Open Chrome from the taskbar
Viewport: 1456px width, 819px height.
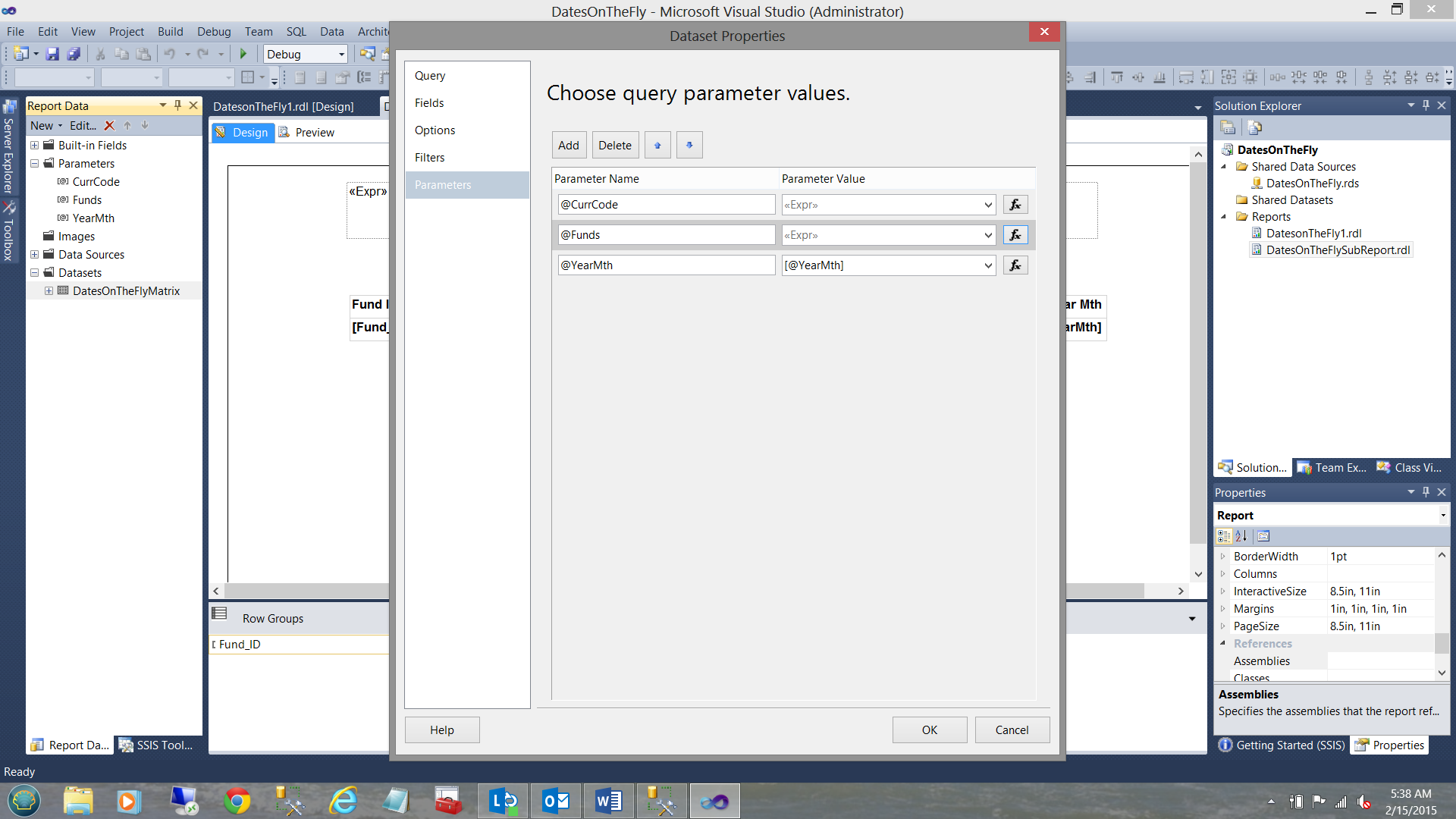point(237,801)
